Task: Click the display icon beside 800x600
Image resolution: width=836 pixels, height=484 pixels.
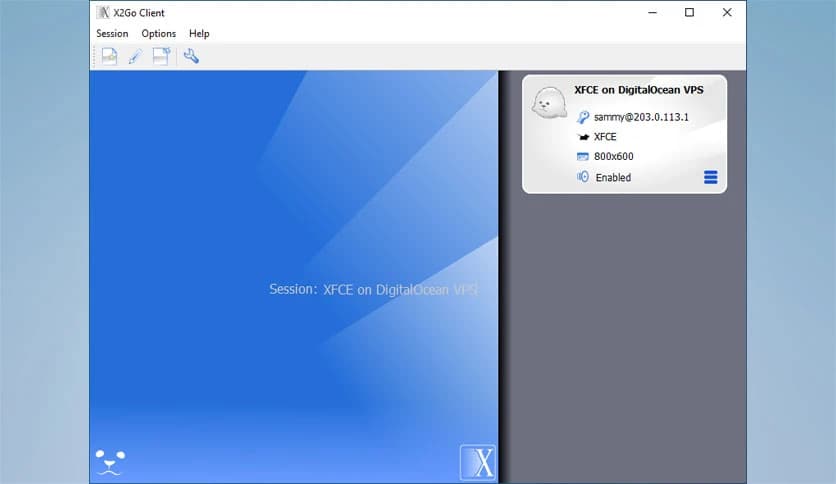Action: [x=583, y=157]
